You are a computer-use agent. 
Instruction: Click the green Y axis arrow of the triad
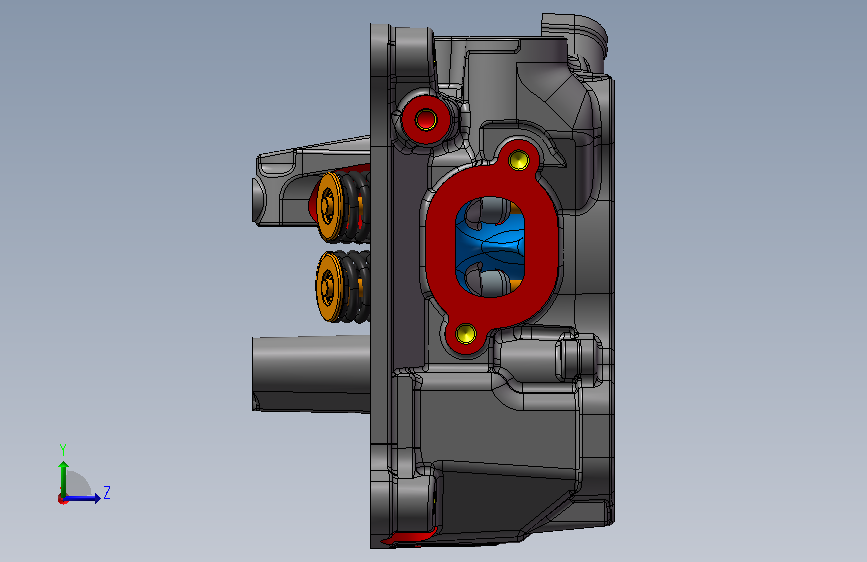(63, 478)
